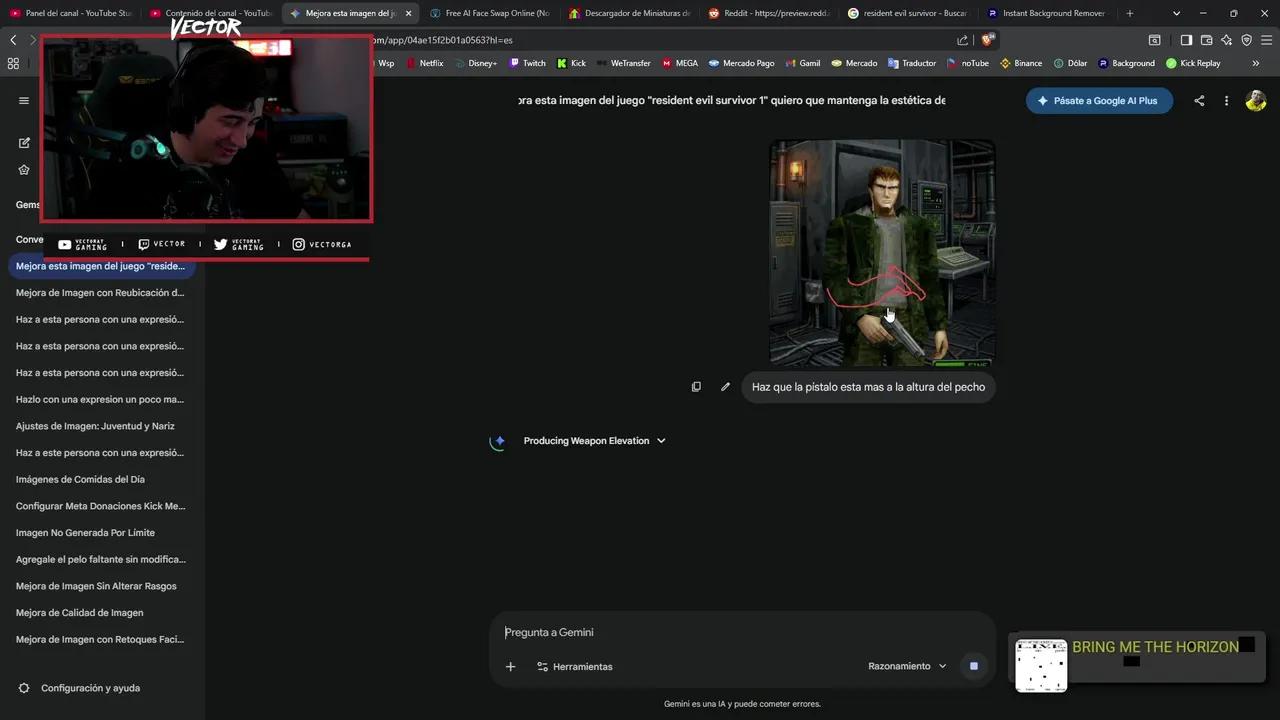Image resolution: width=1280 pixels, height=720 pixels.
Task: Open the Mercado Pago bookmark
Action: [x=742, y=63]
